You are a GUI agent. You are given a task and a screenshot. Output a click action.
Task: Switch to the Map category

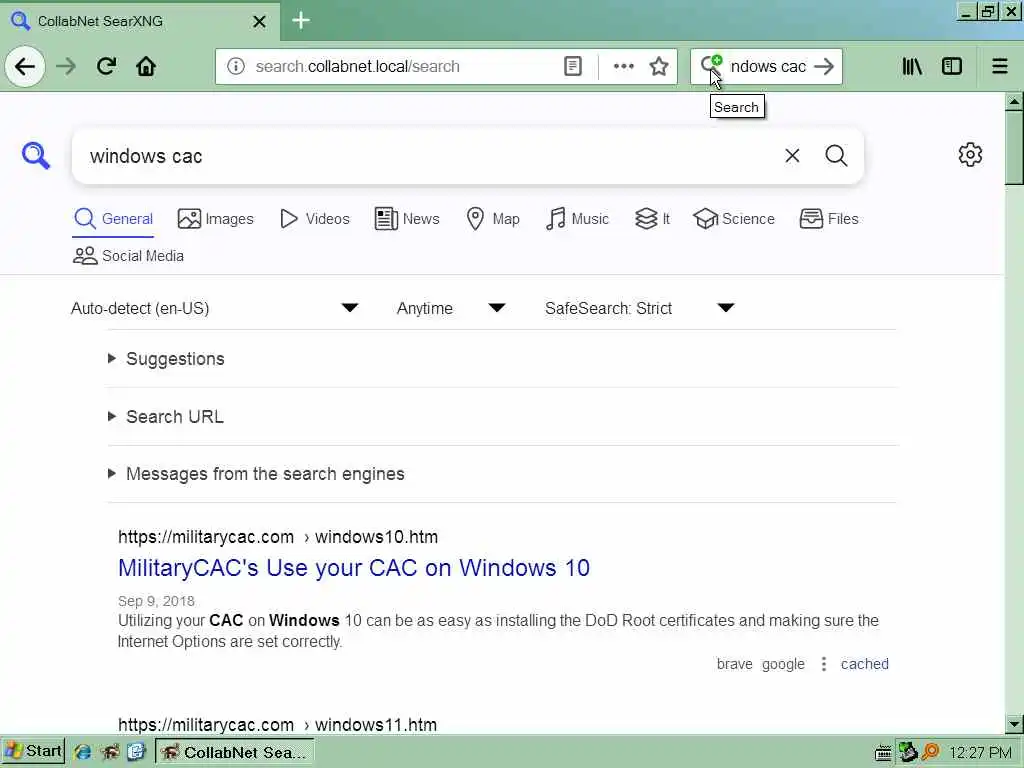click(x=493, y=219)
